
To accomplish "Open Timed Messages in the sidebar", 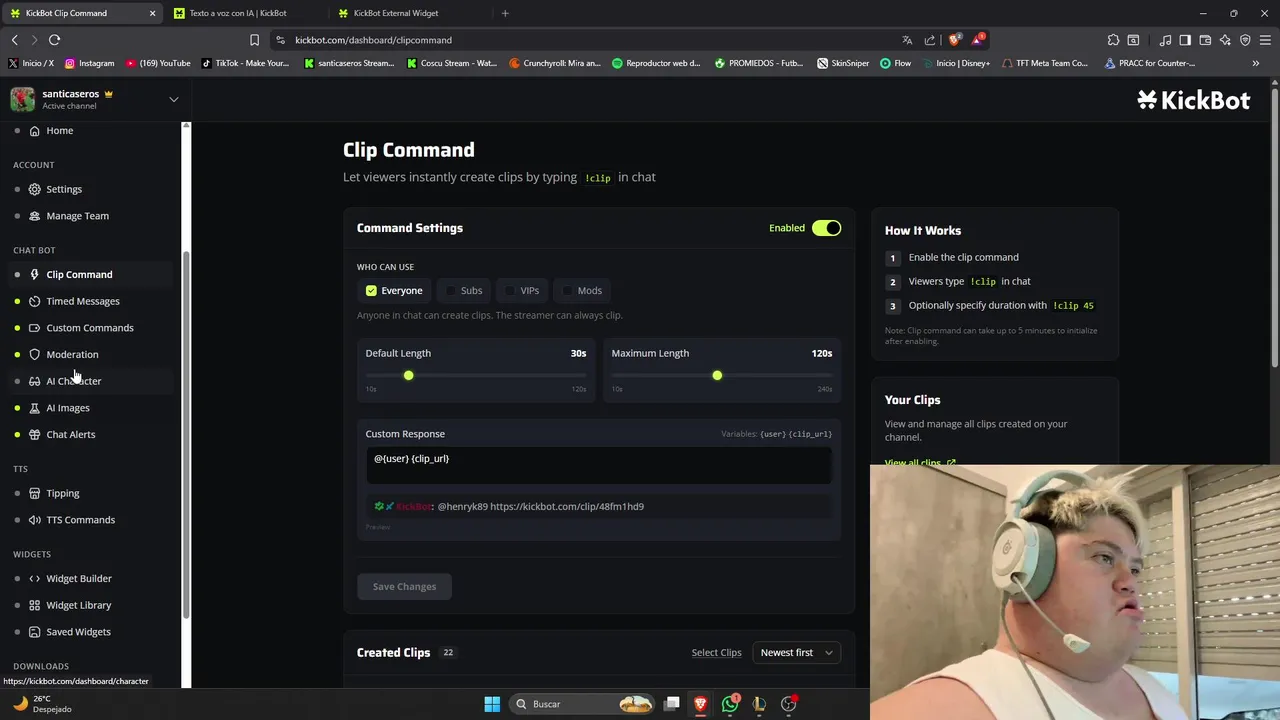I will tap(82, 301).
